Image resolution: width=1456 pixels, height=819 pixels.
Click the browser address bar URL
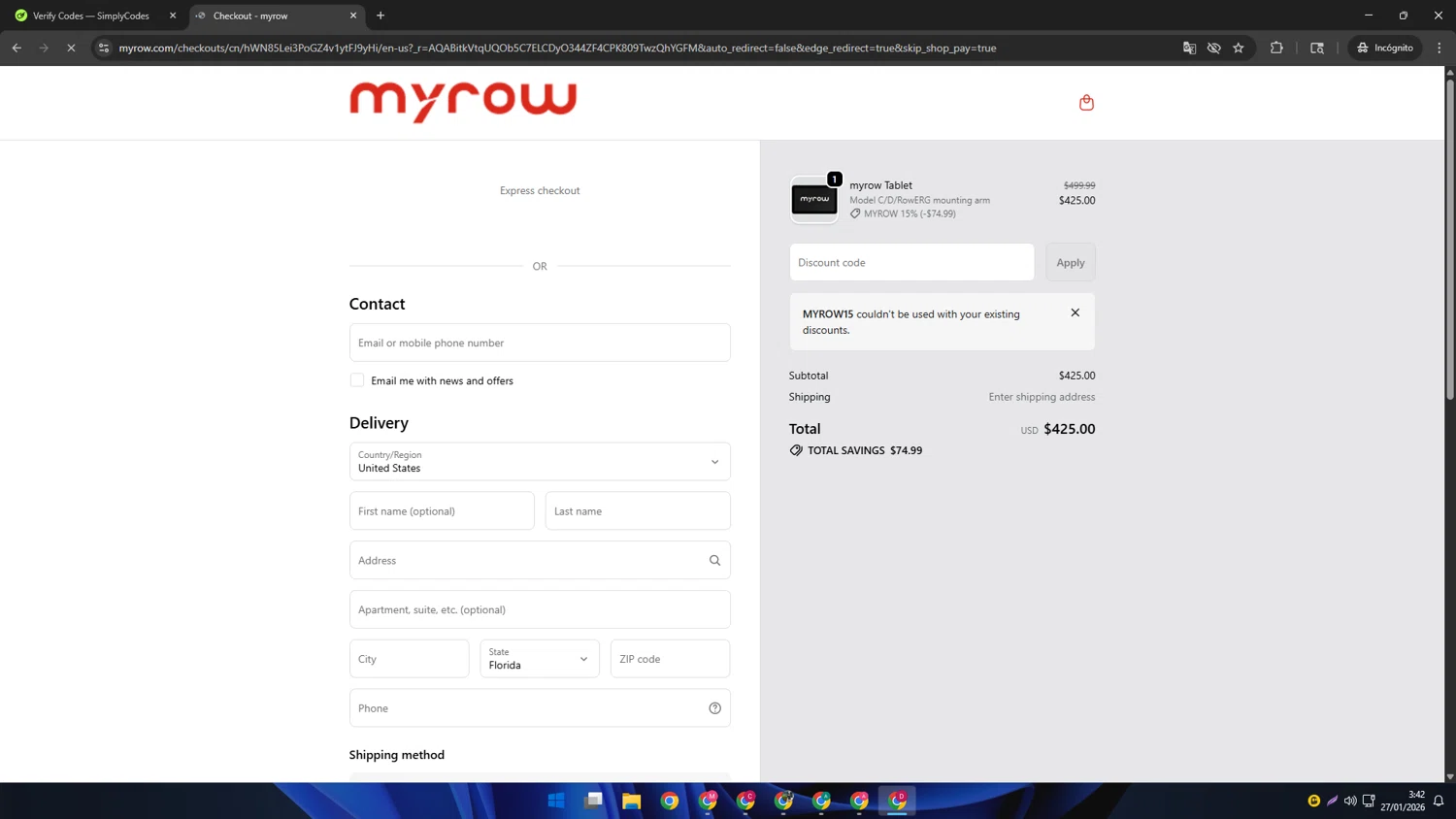(557, 48)
